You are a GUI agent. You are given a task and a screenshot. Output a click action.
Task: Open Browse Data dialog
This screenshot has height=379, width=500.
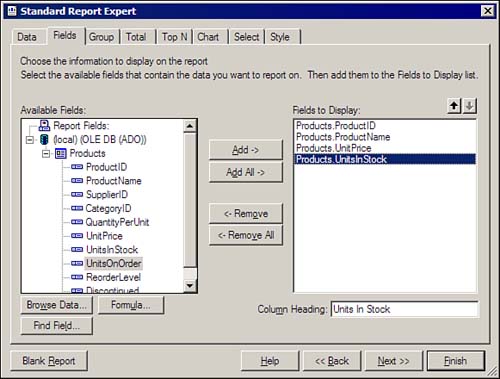coord(56,305)
